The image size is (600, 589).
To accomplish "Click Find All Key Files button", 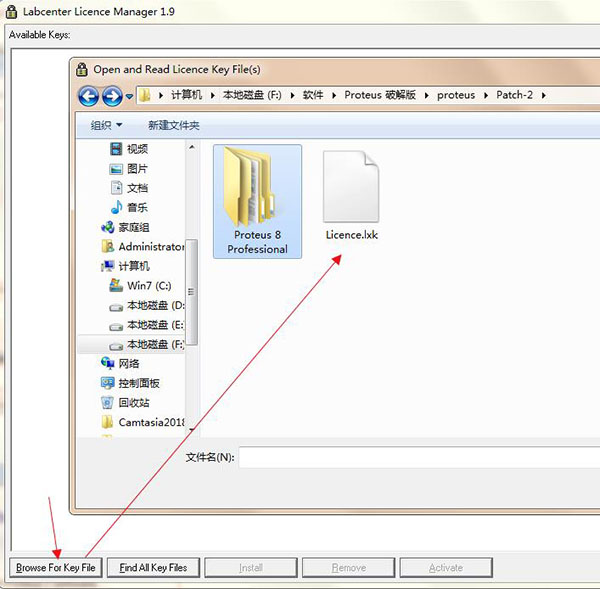I will tap(153, 568).
